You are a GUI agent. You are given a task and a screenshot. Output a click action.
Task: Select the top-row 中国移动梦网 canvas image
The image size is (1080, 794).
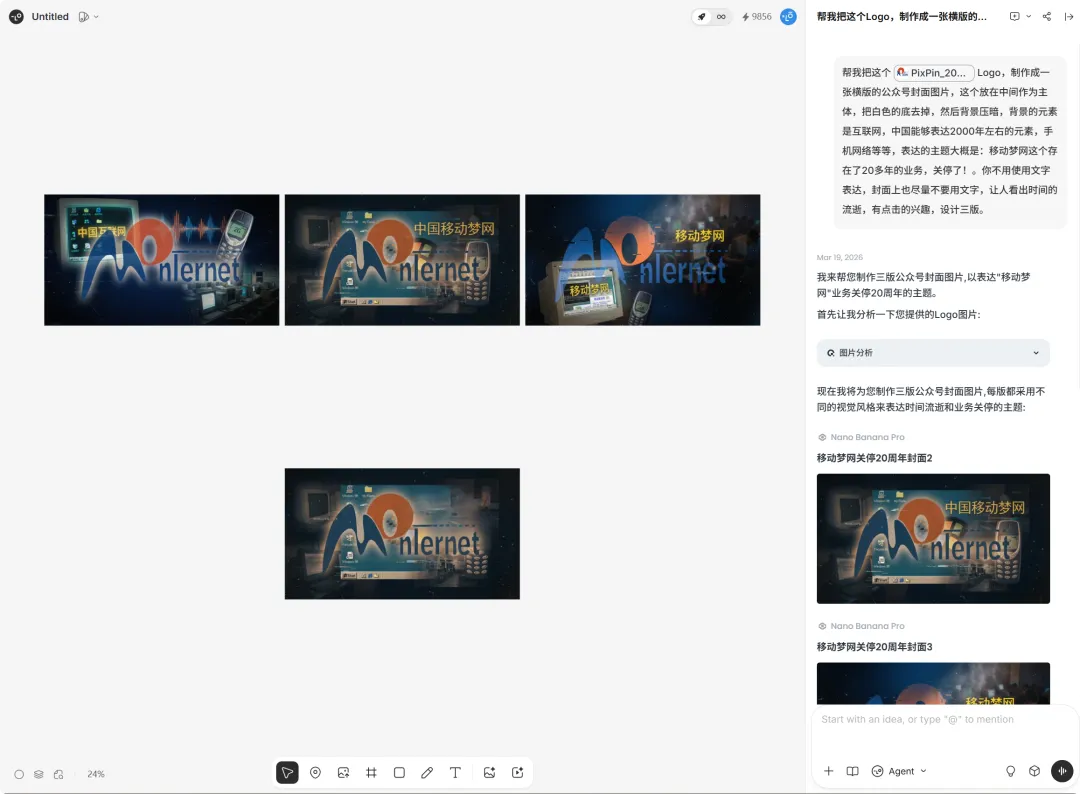[402, 260]
